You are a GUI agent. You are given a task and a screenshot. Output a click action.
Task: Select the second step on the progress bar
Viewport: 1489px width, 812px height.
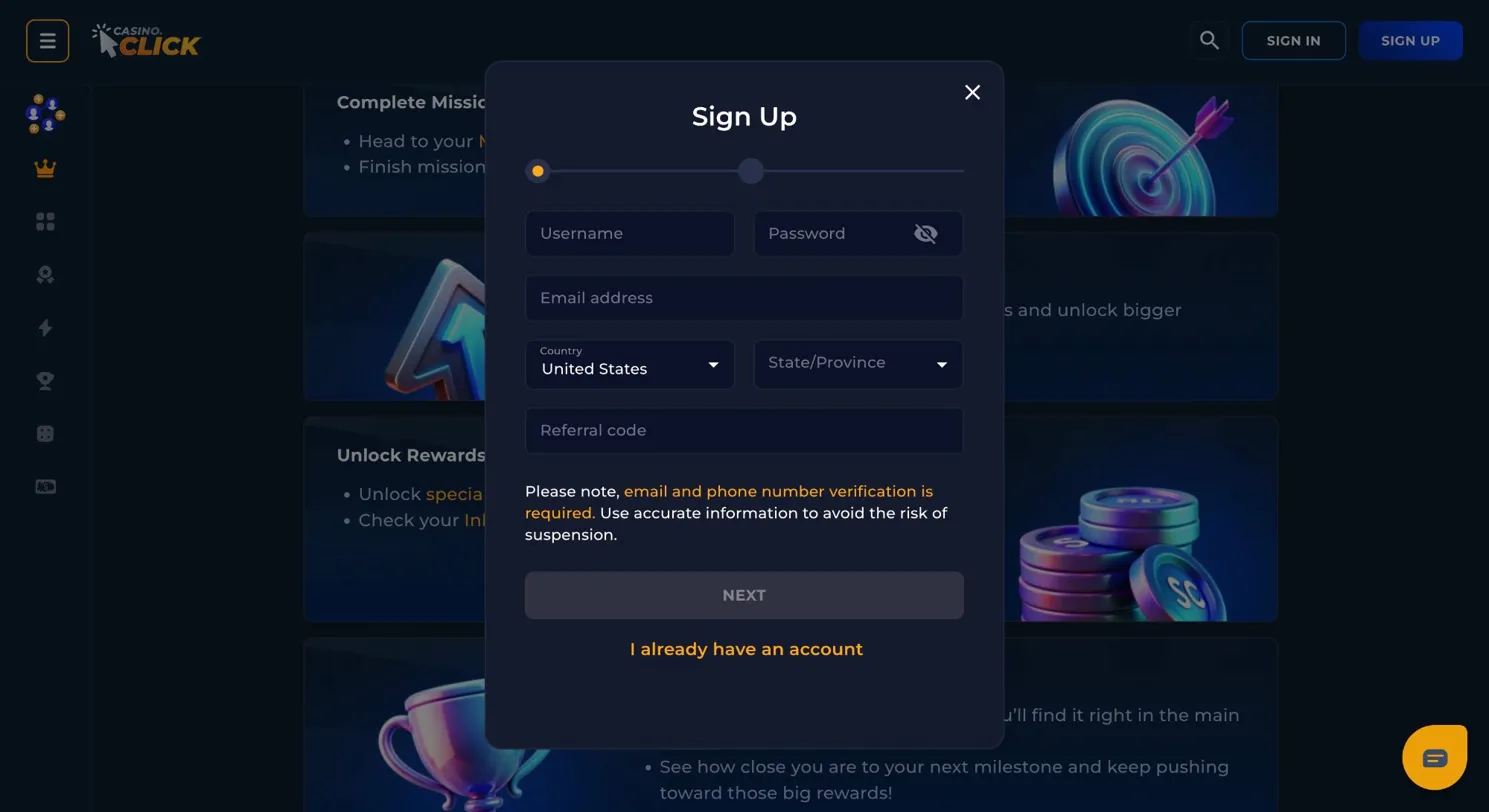coord(751,171)
